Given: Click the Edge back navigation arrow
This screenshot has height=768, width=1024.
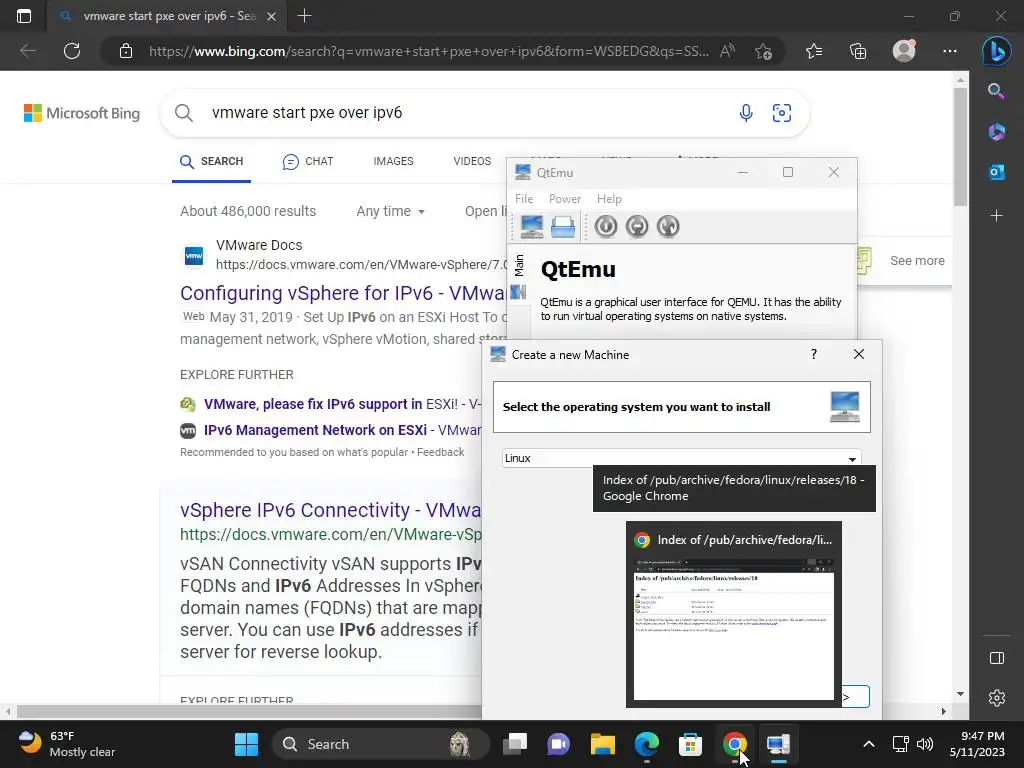Looking at the screenshot, I should [27, 51].
